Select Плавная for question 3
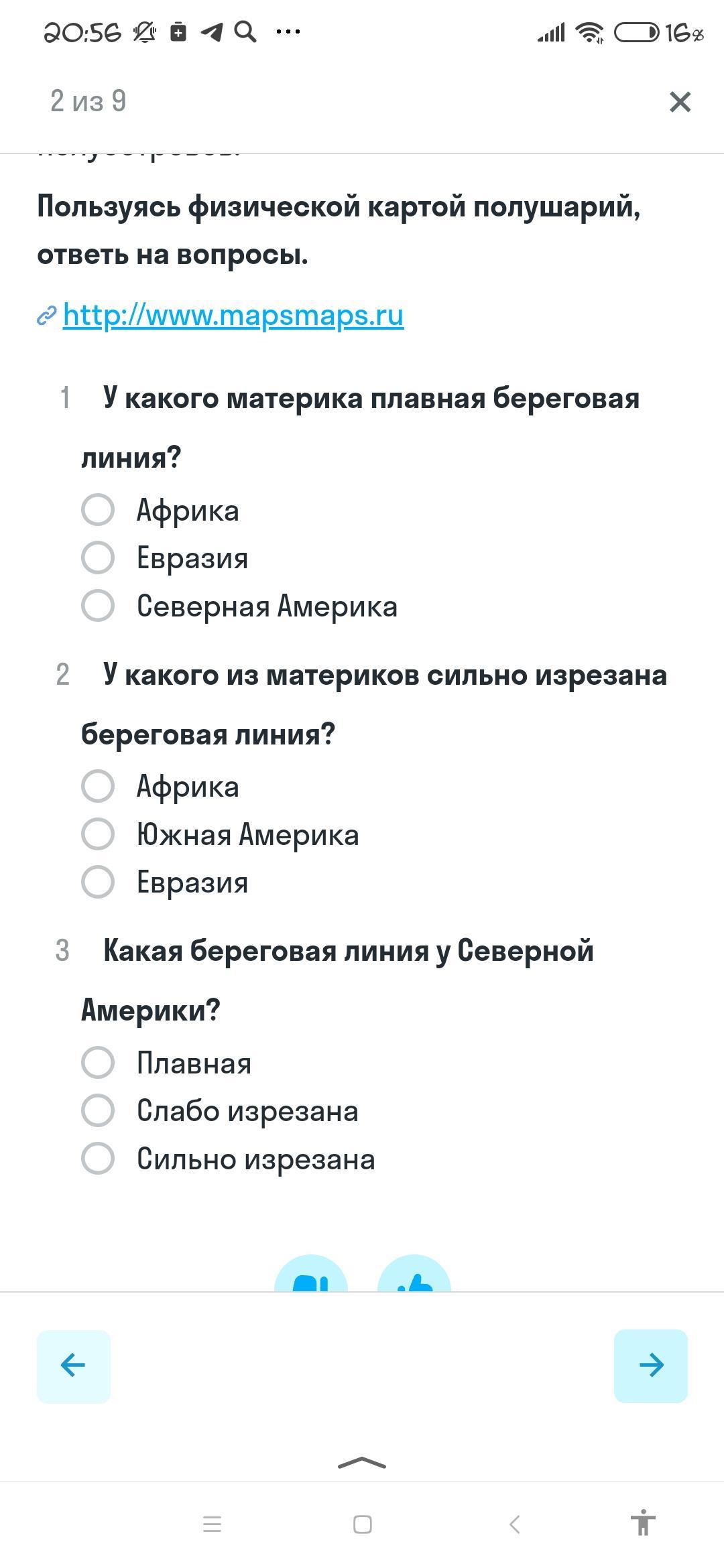The height and width of the screenshot is (1568, 724). click(x=98, y=1063)
